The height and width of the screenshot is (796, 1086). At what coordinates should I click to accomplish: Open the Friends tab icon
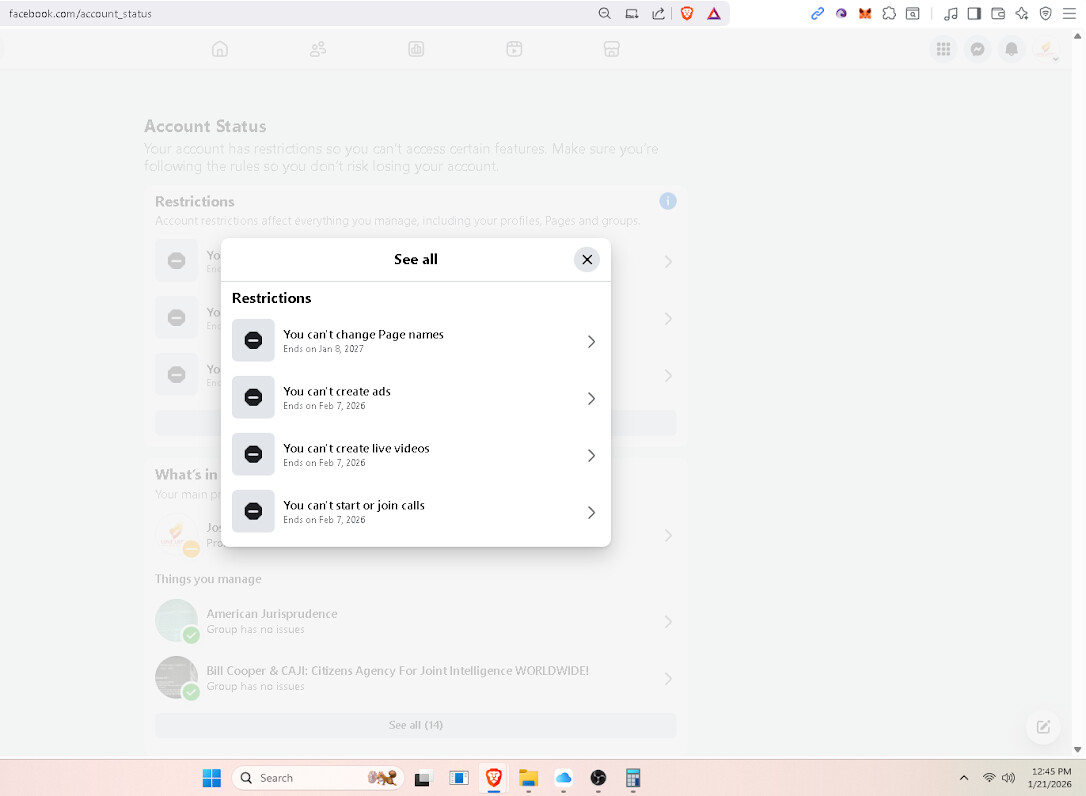pyautogui.click(x=318, y=49)
